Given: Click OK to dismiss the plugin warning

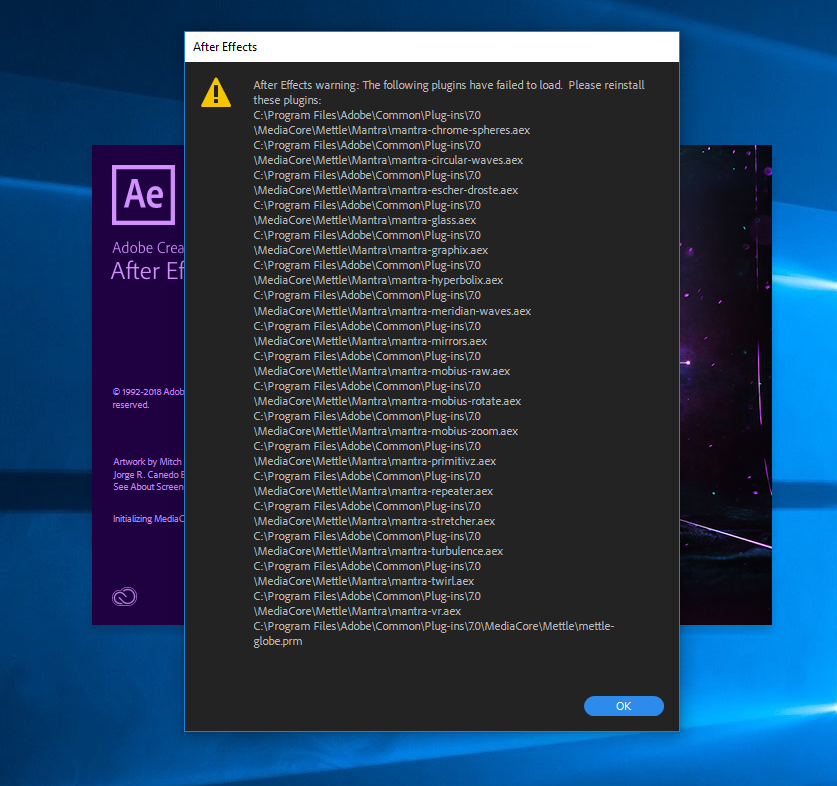Looking at the screenshot, I should (623, 706).
